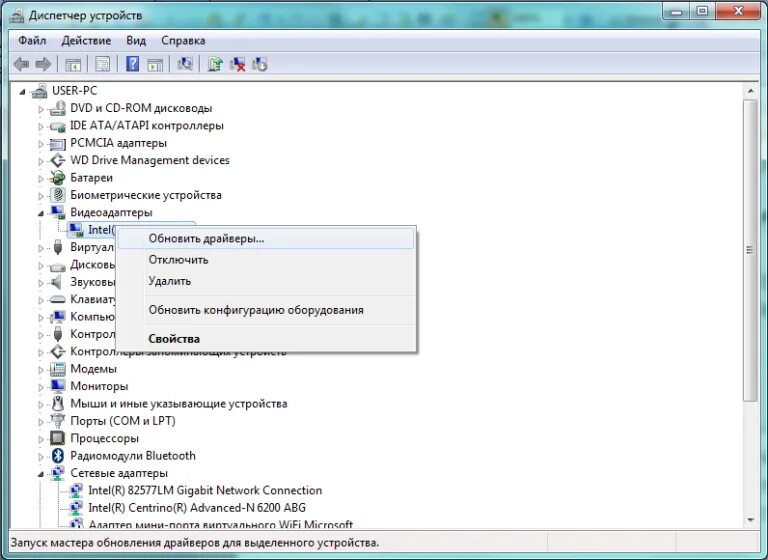Click the Порты (COM и LPT) icon
The width and height of the screenshot is (768, 560).
[58, 421]
